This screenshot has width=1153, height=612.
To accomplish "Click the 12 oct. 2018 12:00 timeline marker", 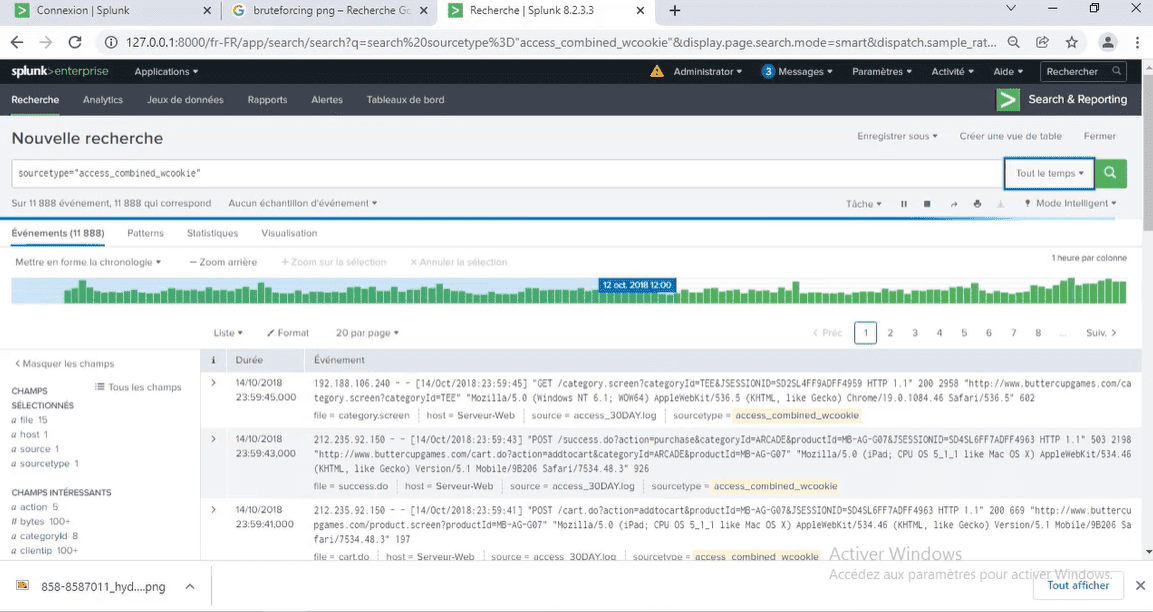I will (x=637, y=285).
